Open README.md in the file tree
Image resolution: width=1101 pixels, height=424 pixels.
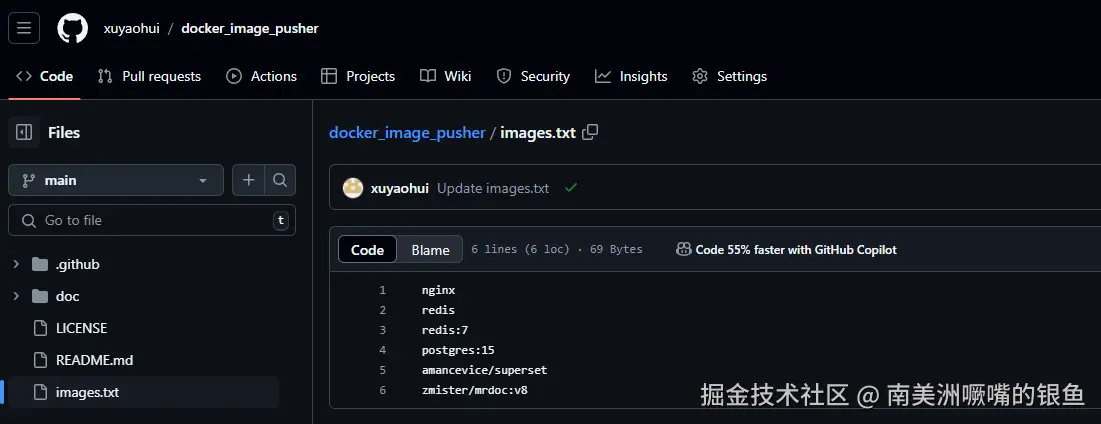(94, 360)
